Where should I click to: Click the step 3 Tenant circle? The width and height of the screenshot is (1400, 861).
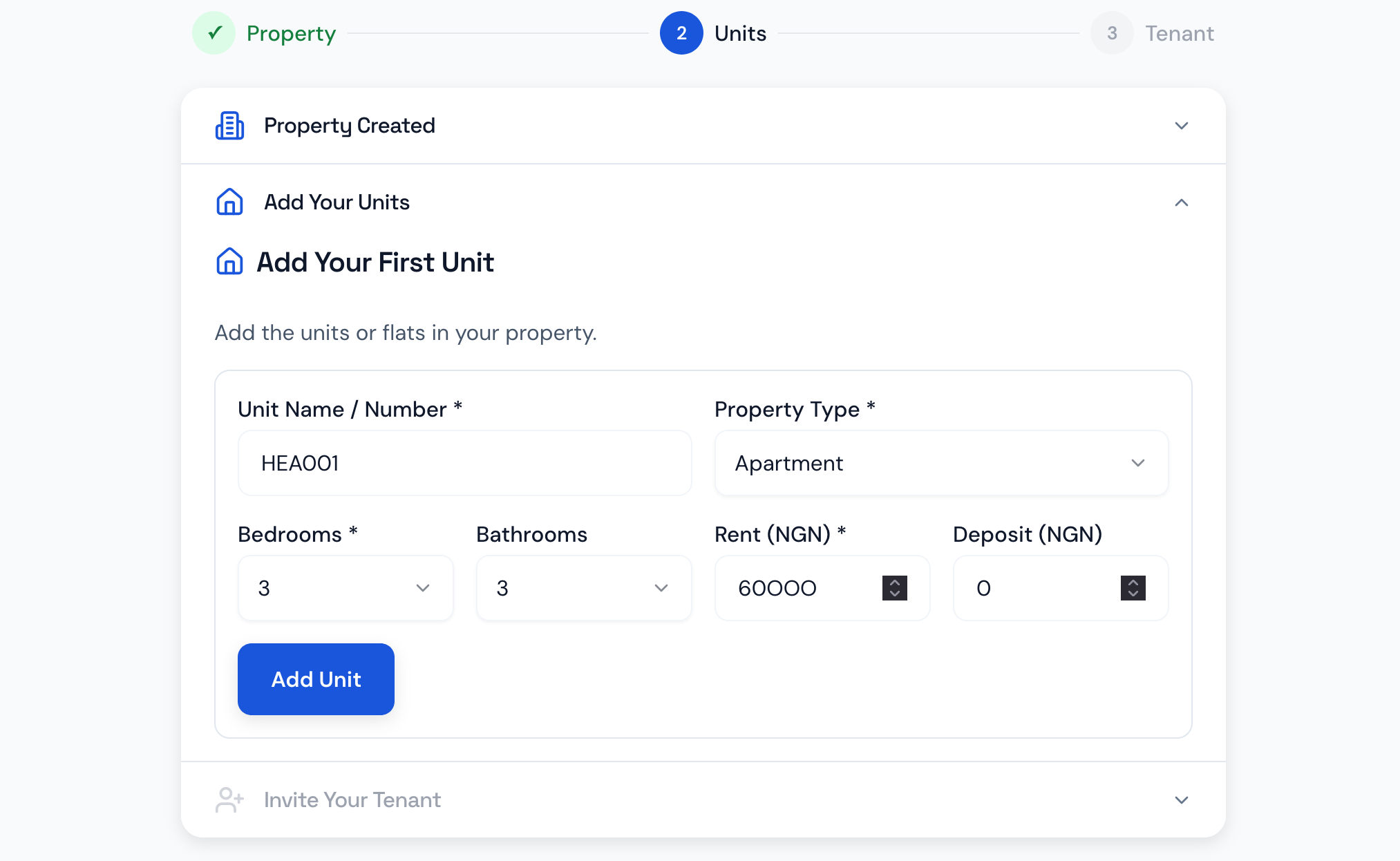[x=1112, y=33]
